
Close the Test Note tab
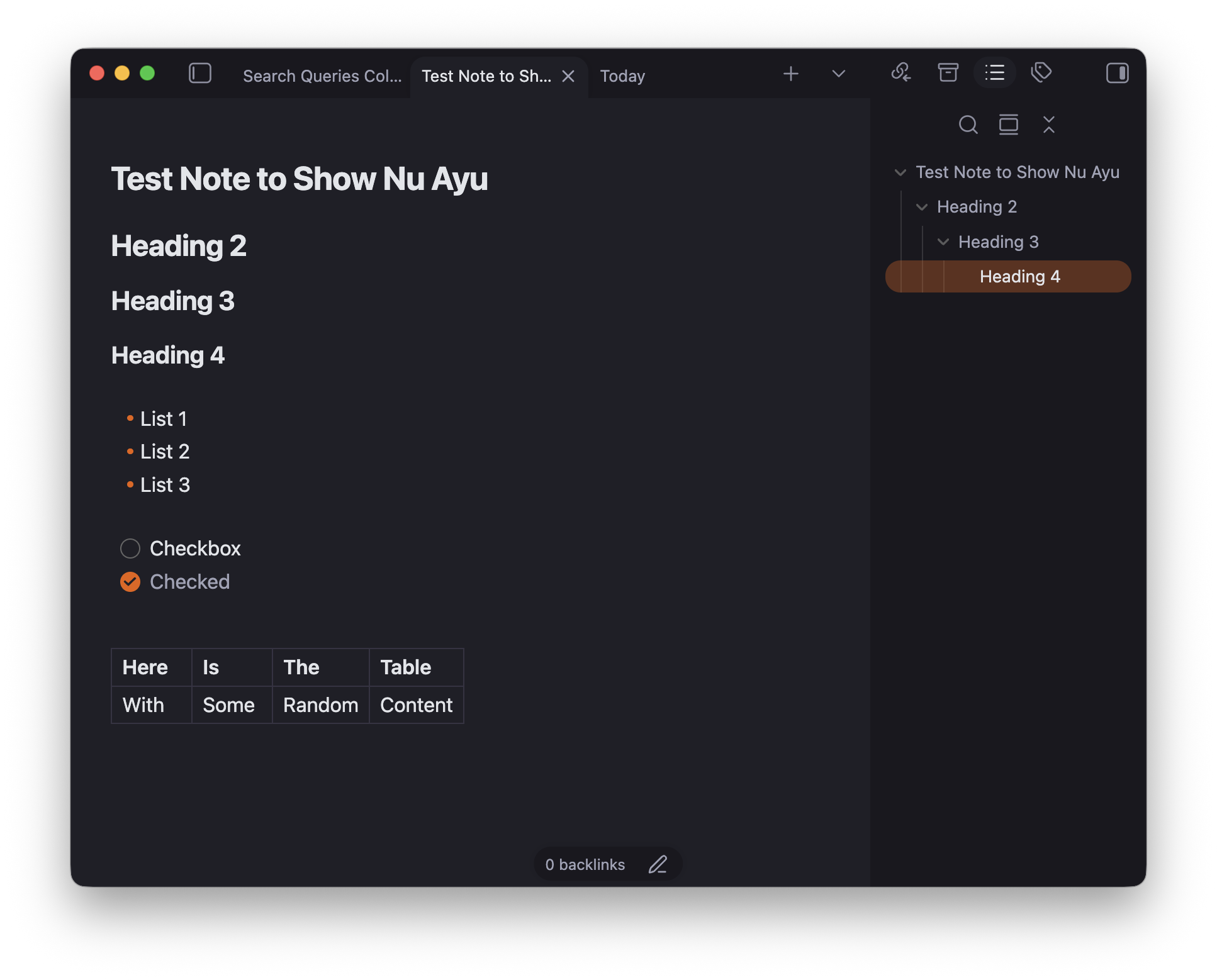[x=568, y=76]
